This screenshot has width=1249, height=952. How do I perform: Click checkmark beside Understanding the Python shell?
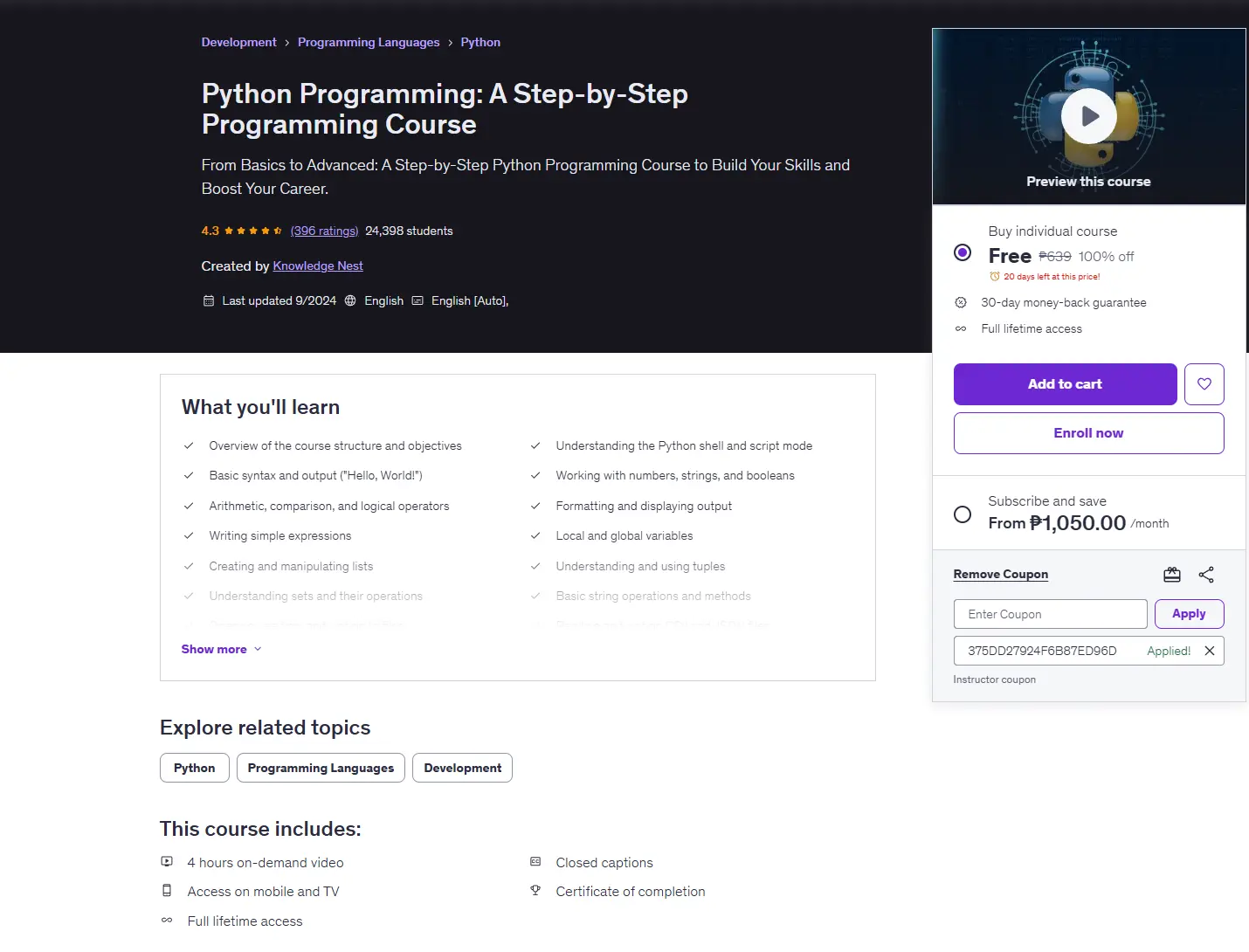click(x=535, y=446)
